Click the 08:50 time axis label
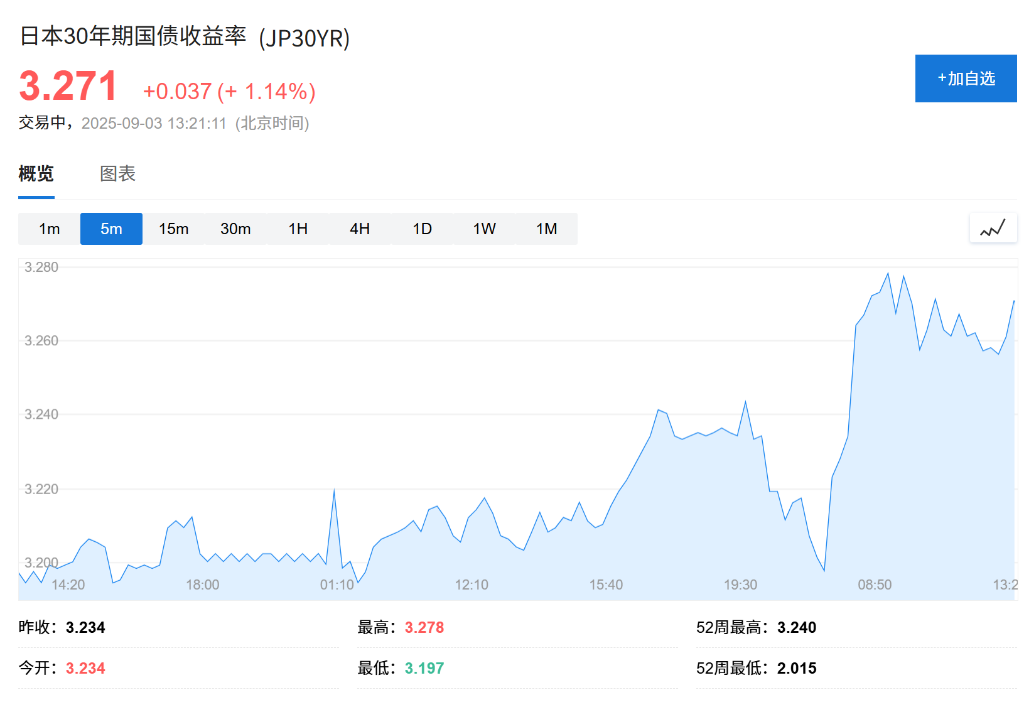 875,585
